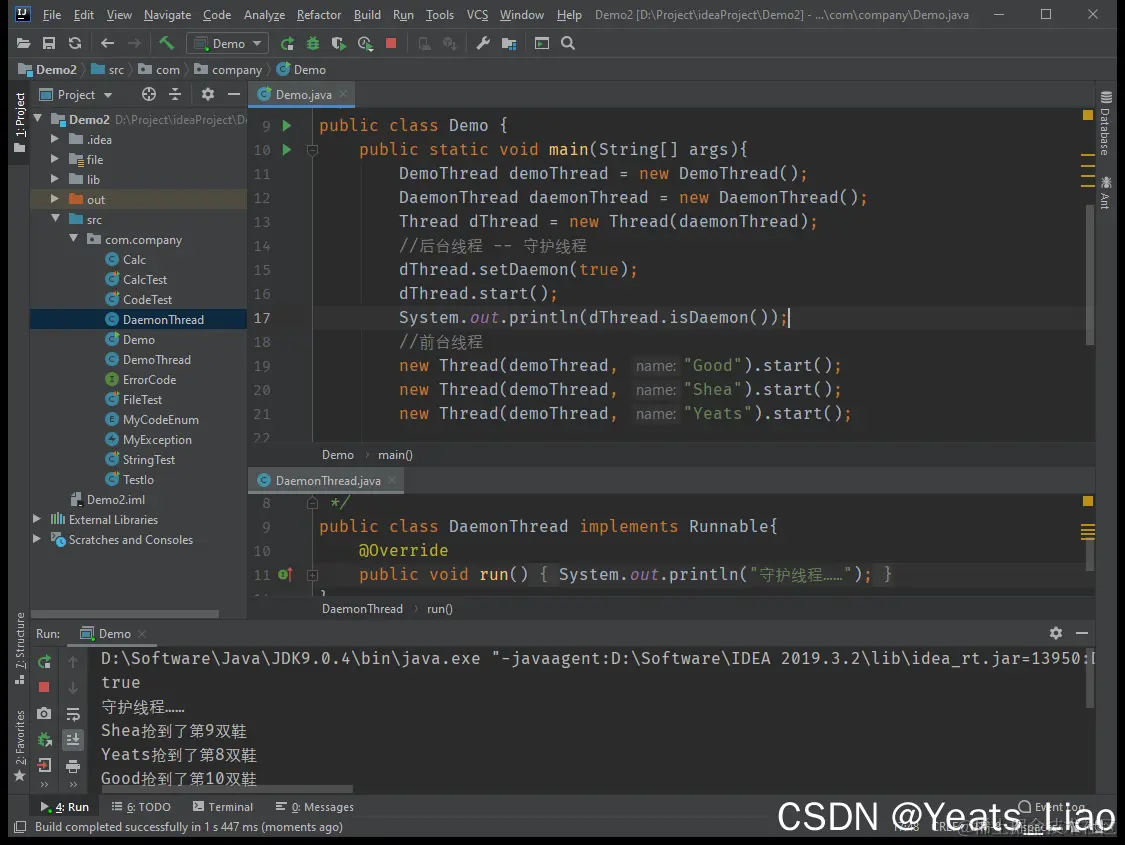The width and height of the screenshot is (1125, 845).
Task: Expand External Libraries node
Action: (x=37, y=519)
